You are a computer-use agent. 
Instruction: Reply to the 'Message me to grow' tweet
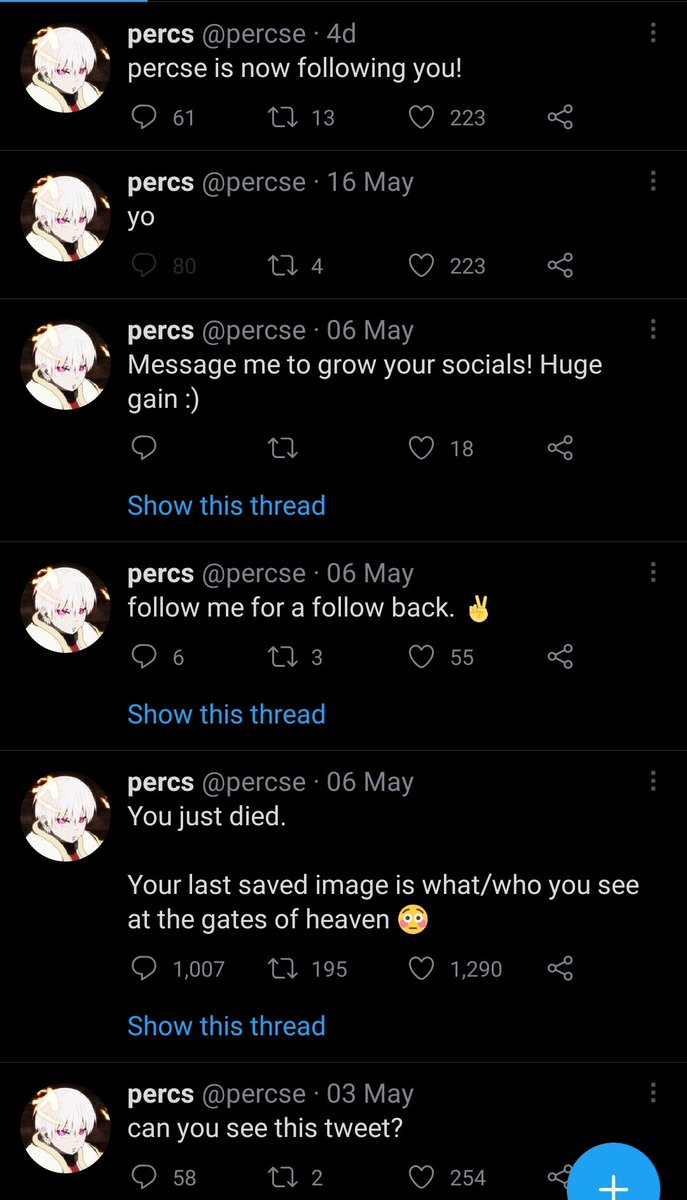coord(145,448)
